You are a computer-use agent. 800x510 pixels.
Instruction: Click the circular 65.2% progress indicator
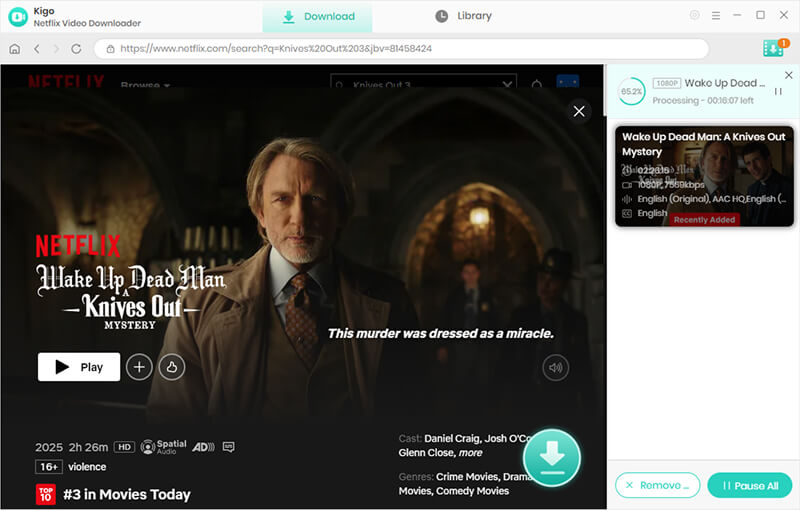pyautogui.click(x=631, y=91)
